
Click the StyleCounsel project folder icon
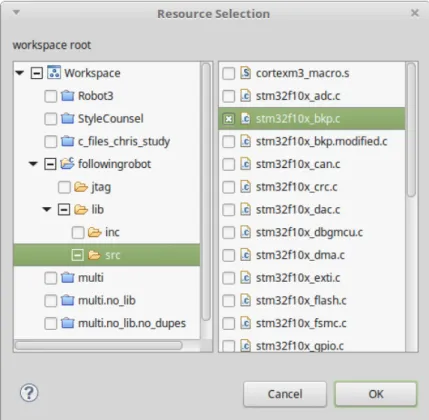tap(68, 119)
